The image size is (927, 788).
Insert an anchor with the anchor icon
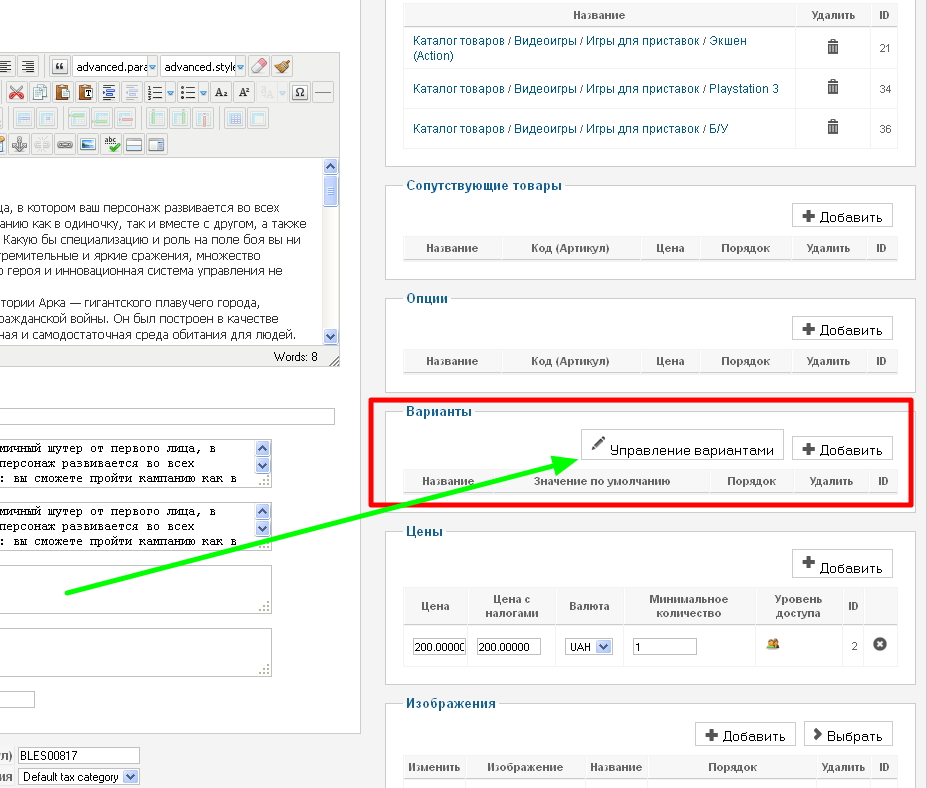coord(20,144)
